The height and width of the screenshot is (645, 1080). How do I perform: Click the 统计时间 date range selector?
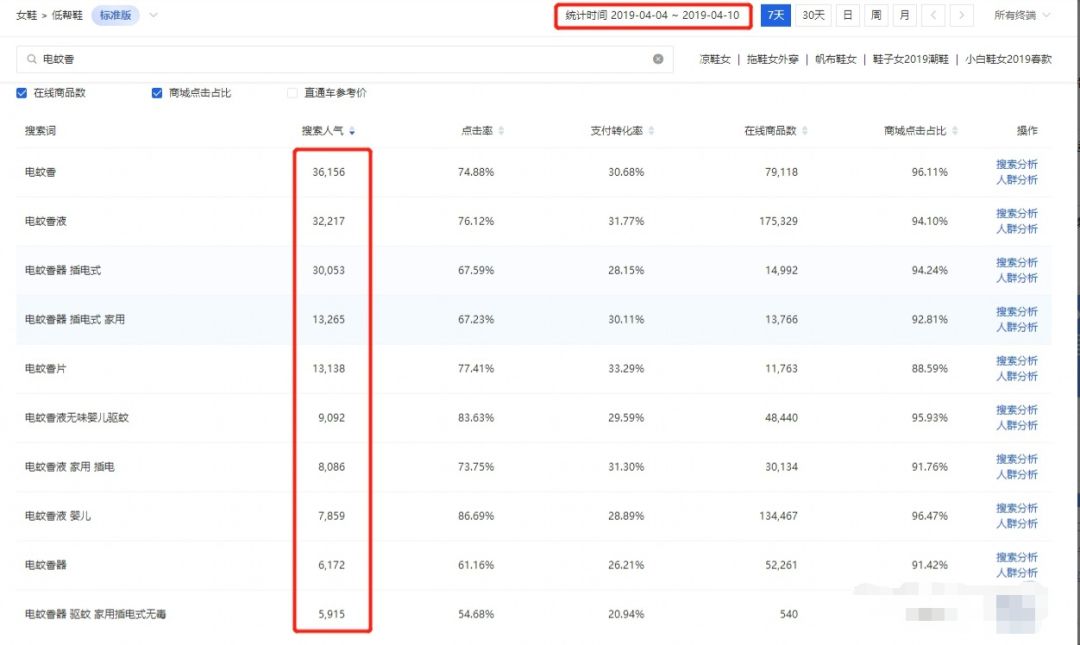653,15
